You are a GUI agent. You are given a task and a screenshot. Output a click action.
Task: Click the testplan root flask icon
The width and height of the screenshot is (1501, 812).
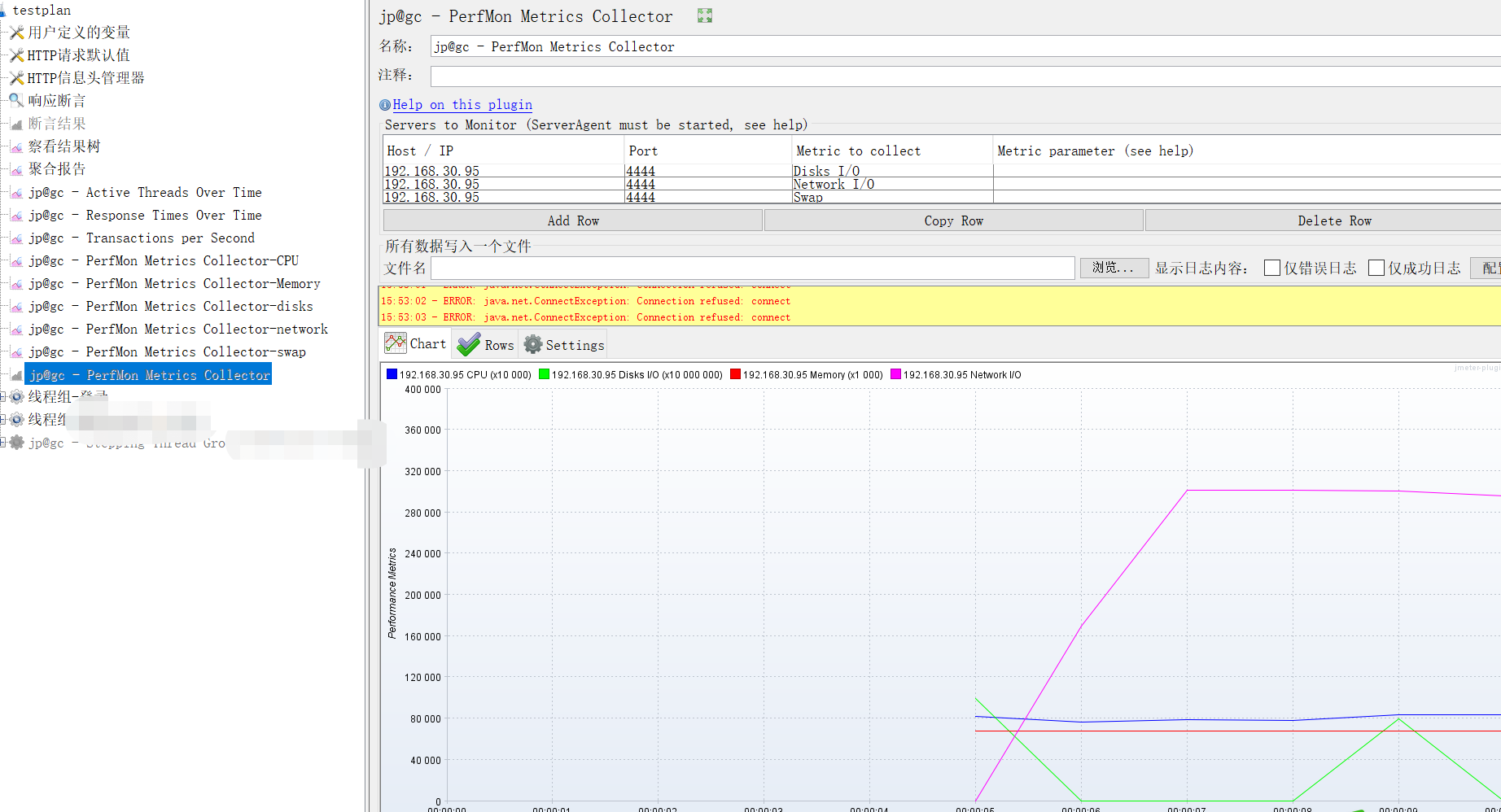(x=3, y=10)
